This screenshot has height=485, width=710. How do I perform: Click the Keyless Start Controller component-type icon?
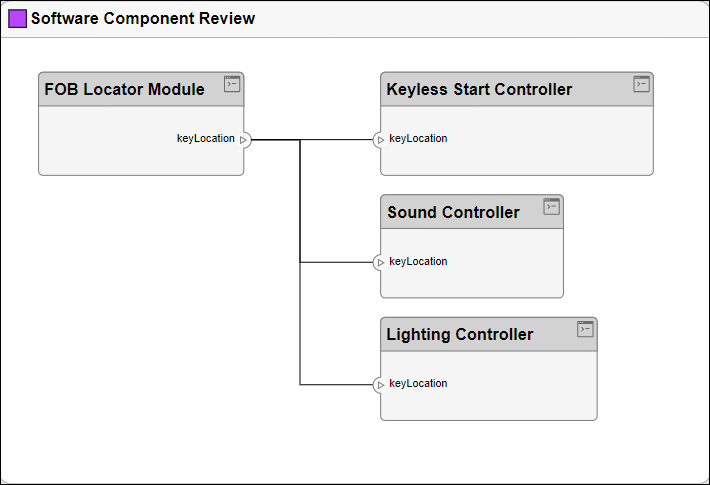642,84
